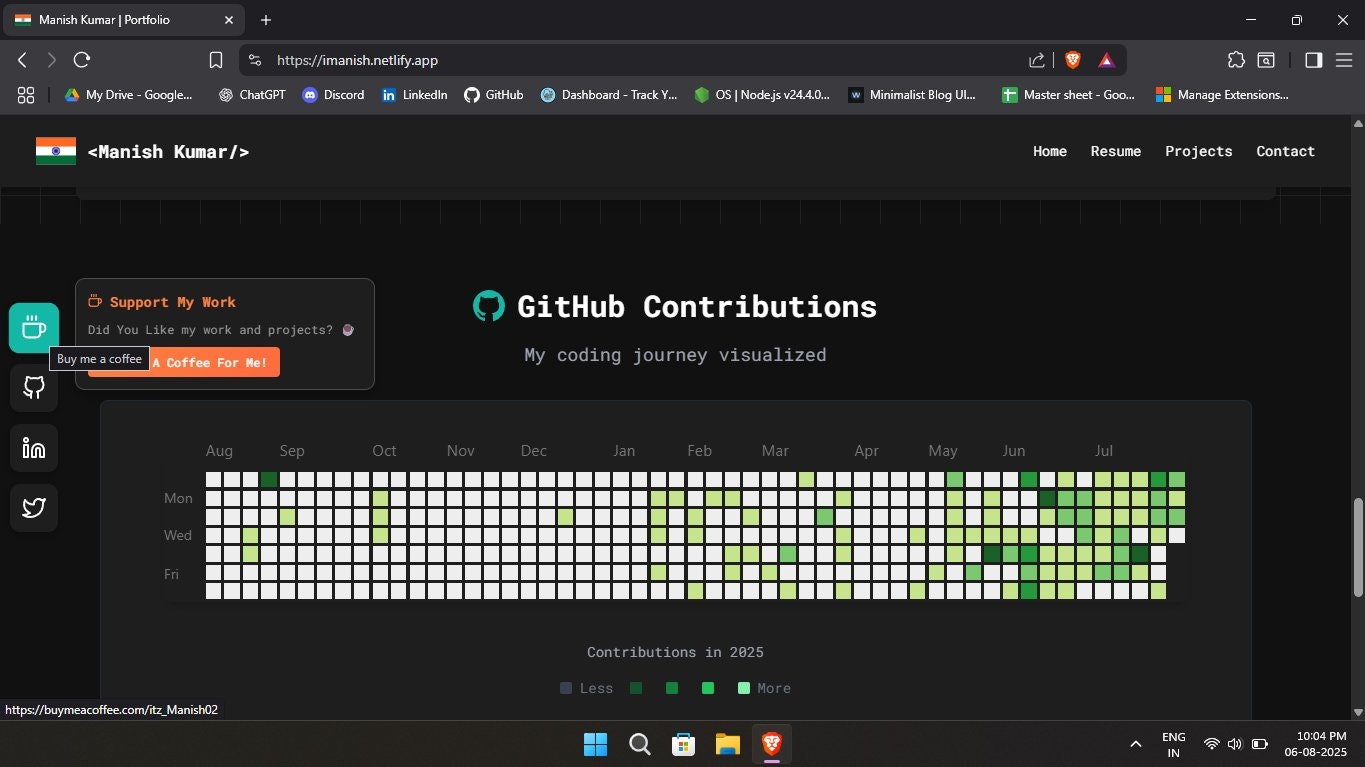This screenshot has width=1365, height=767.
Task: Open a new tab with plus button
Action: [x=266, y=20]
